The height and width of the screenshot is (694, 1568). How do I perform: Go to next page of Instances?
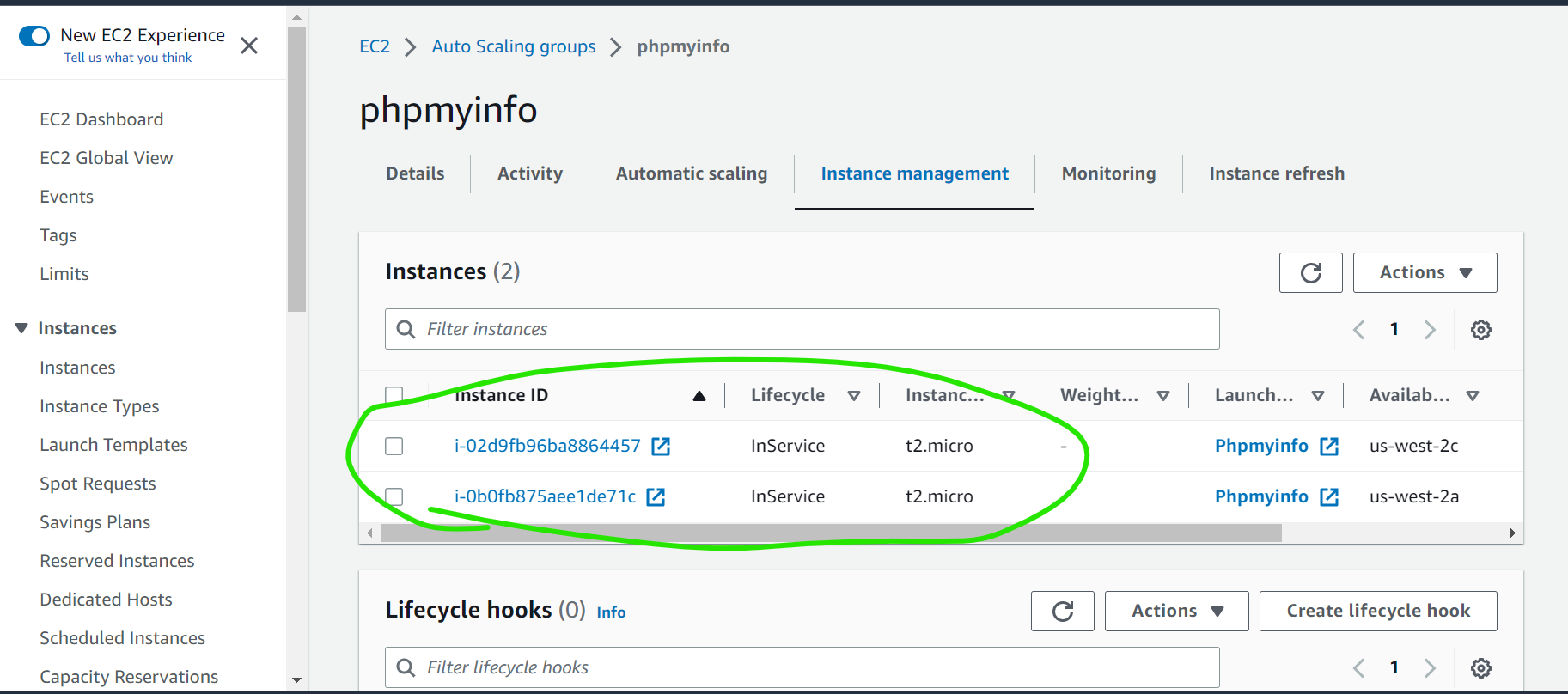[1430, 330]
